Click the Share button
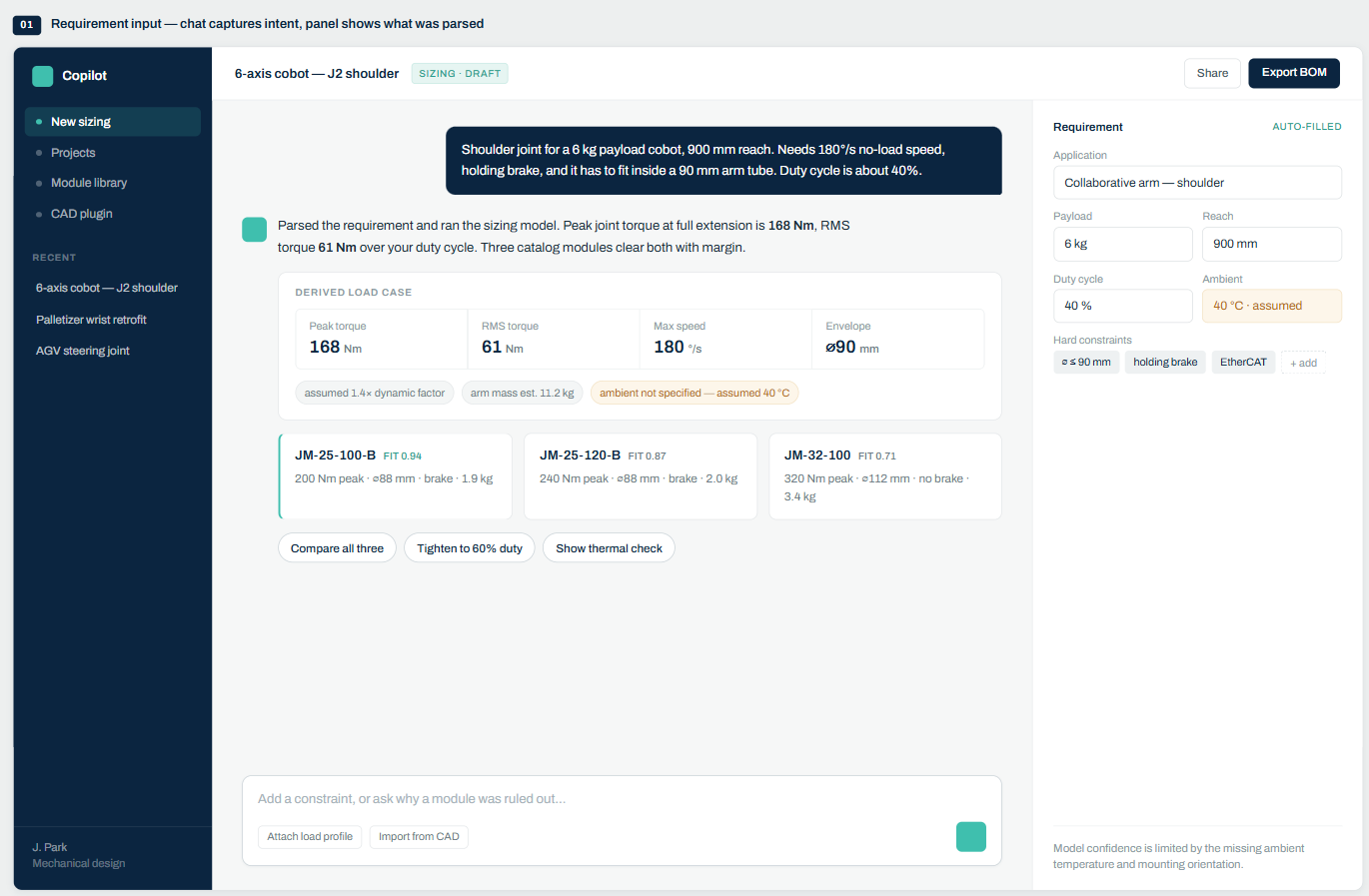1369x896 pixels. coord(1212,73)
